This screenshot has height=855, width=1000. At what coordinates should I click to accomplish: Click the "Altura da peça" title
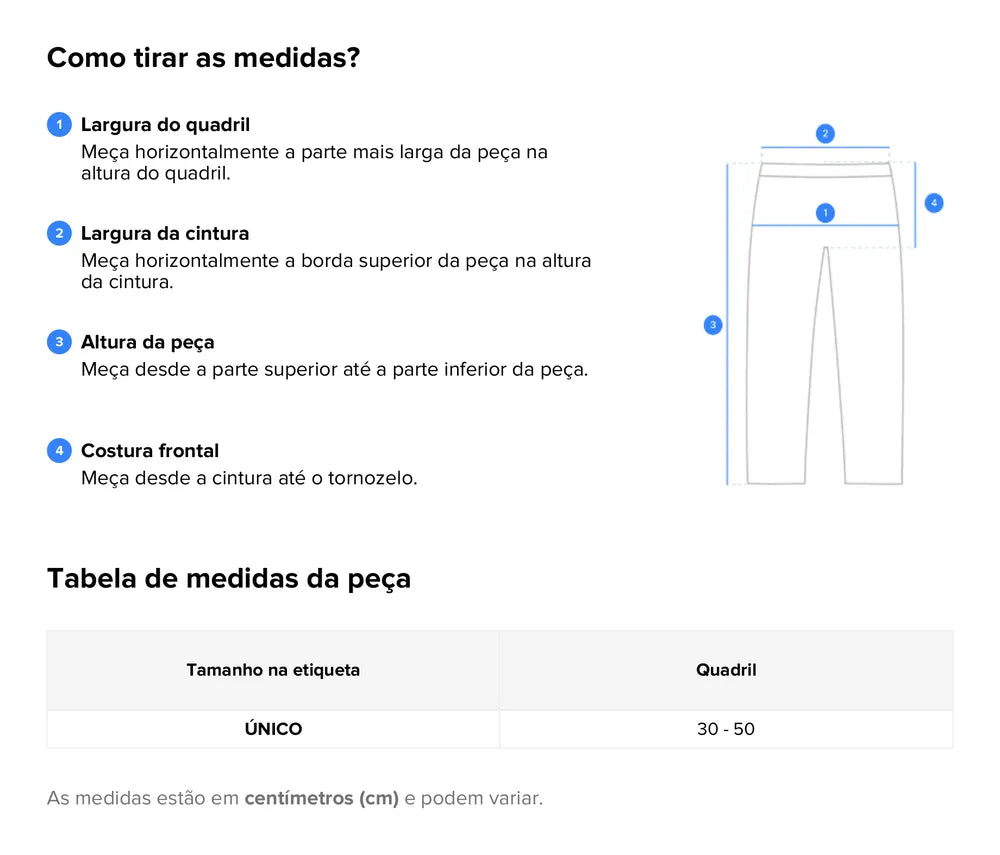pos(148,342)
